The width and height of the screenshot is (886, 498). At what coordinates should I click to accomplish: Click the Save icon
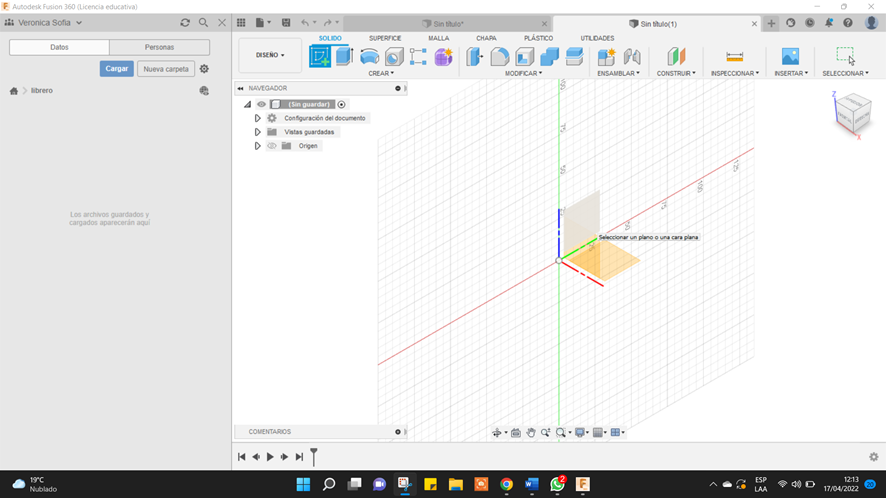pos(286,23)
